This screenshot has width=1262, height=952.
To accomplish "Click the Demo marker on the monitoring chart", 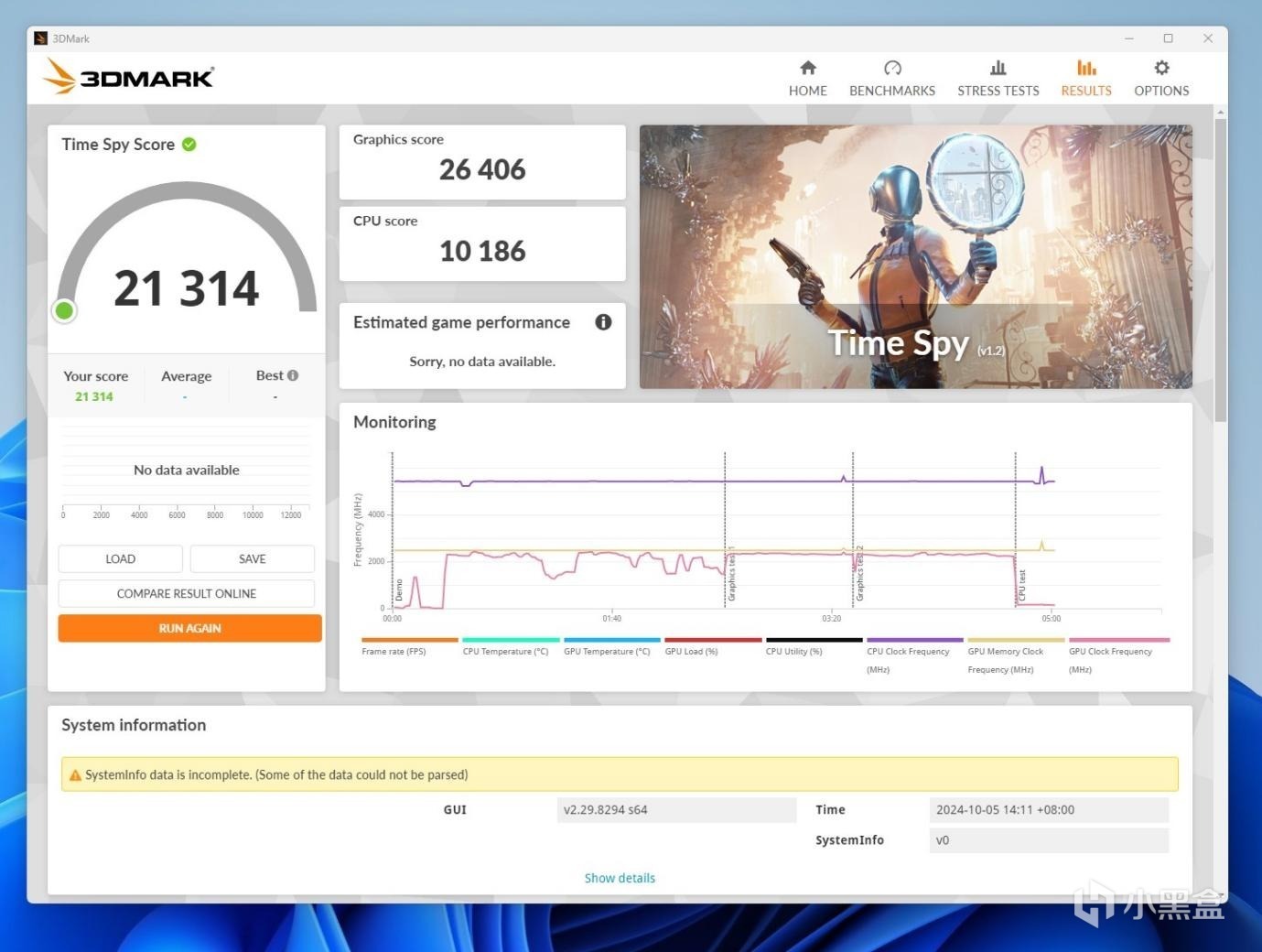I will pyautogui.click(x=399, y=590).
